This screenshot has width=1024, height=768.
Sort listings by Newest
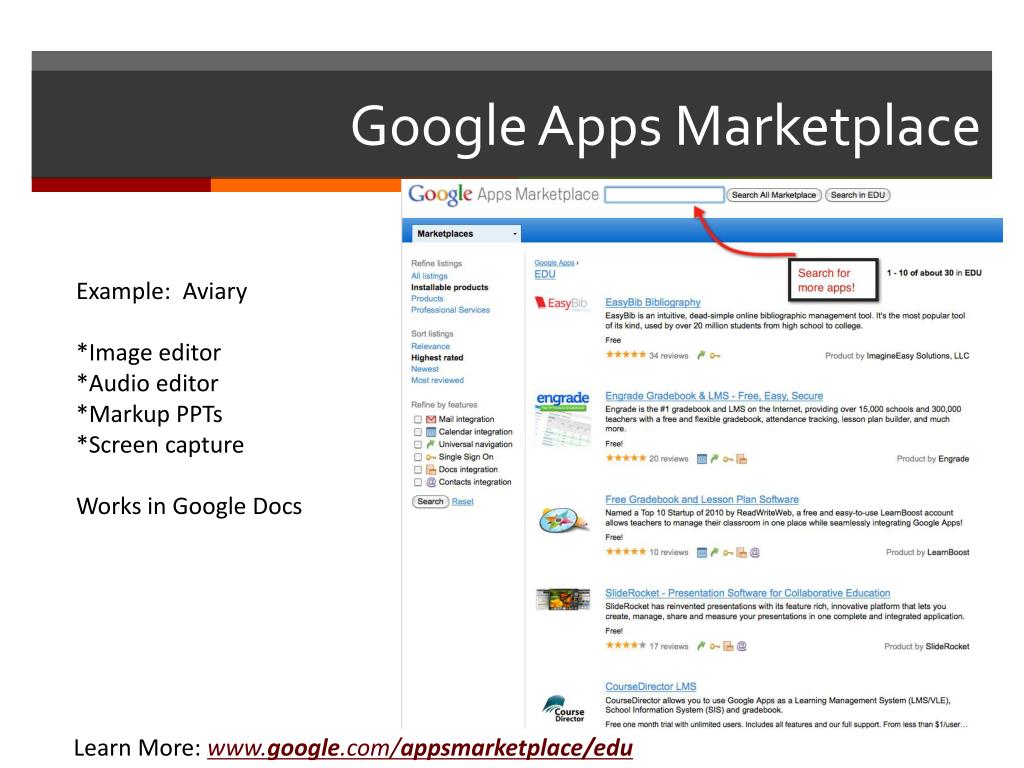(x=425, y=369)
